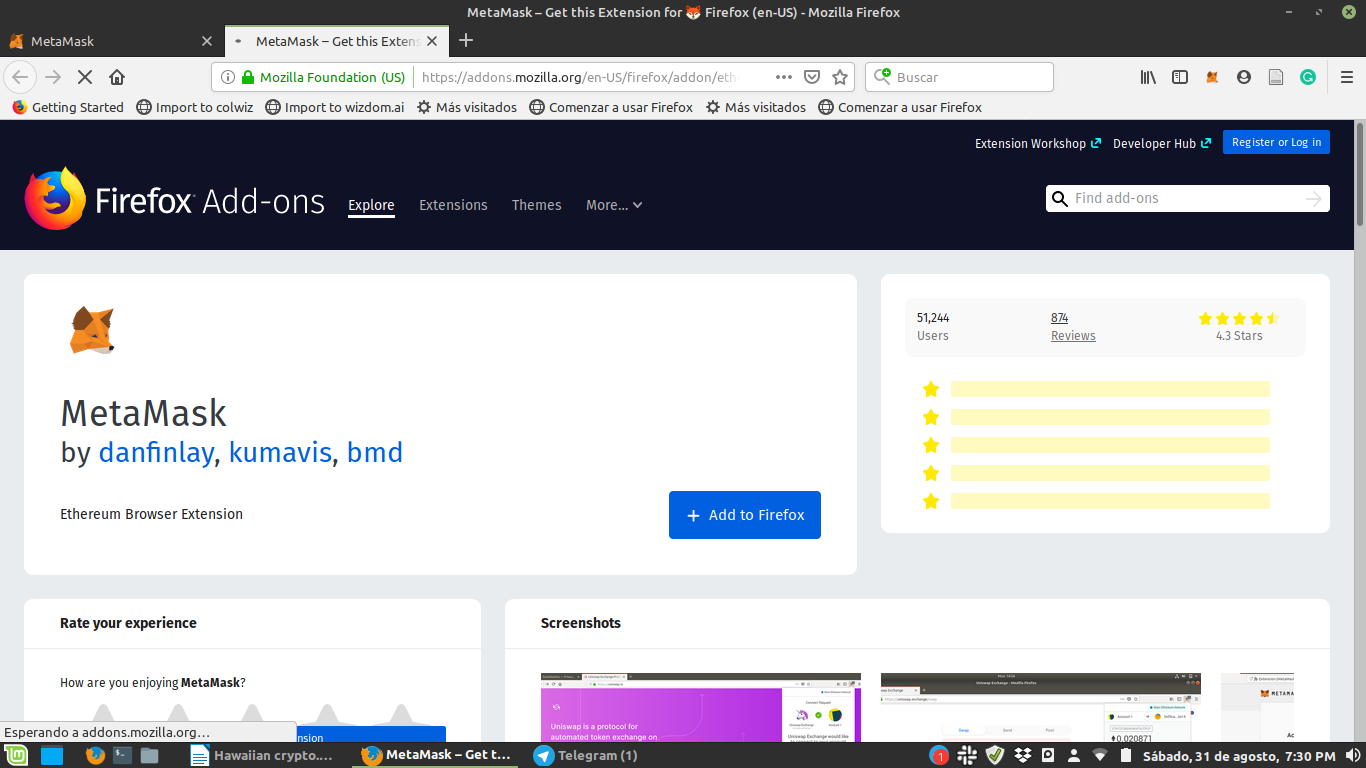This screenshot has width=1366, height=768.
Task: Click the 'Find add-ons' search field
Action: [1187, 199]
